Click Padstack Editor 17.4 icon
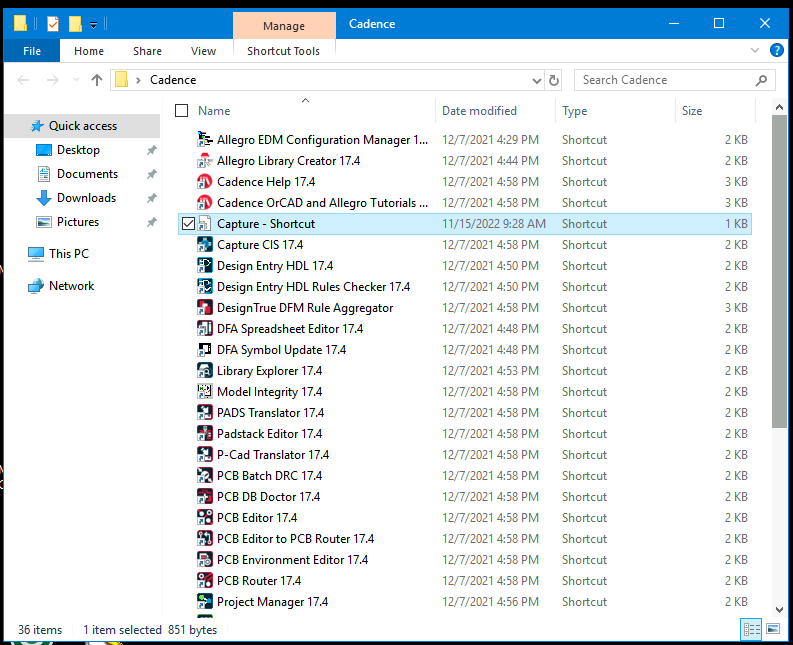Viewport: 793px width, 645px height. pyautogui.click(x=204, y=434)
